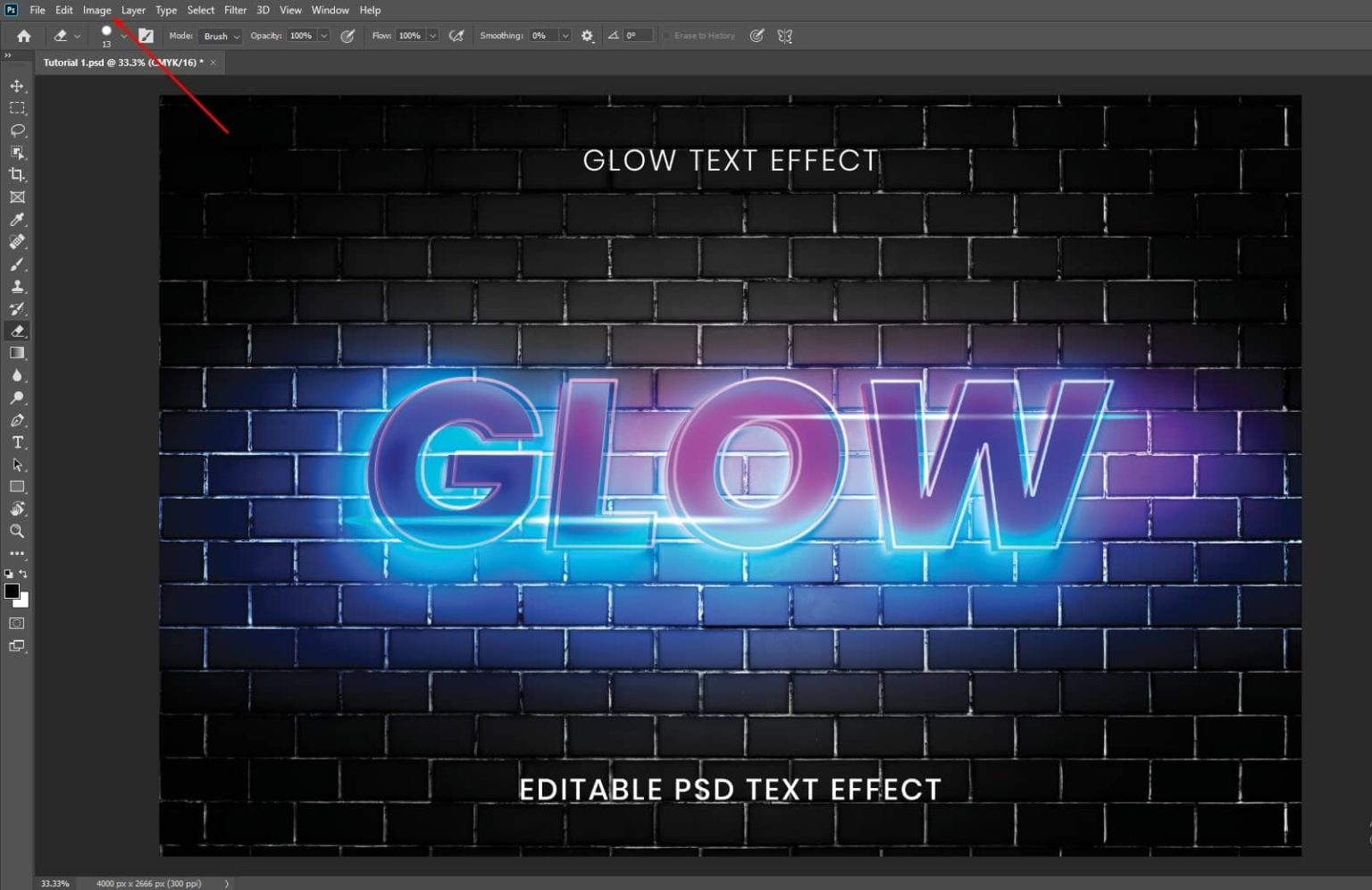Viewport: 1372px width, 890px height.
Task: Open the Image menu
Action: 97,10
